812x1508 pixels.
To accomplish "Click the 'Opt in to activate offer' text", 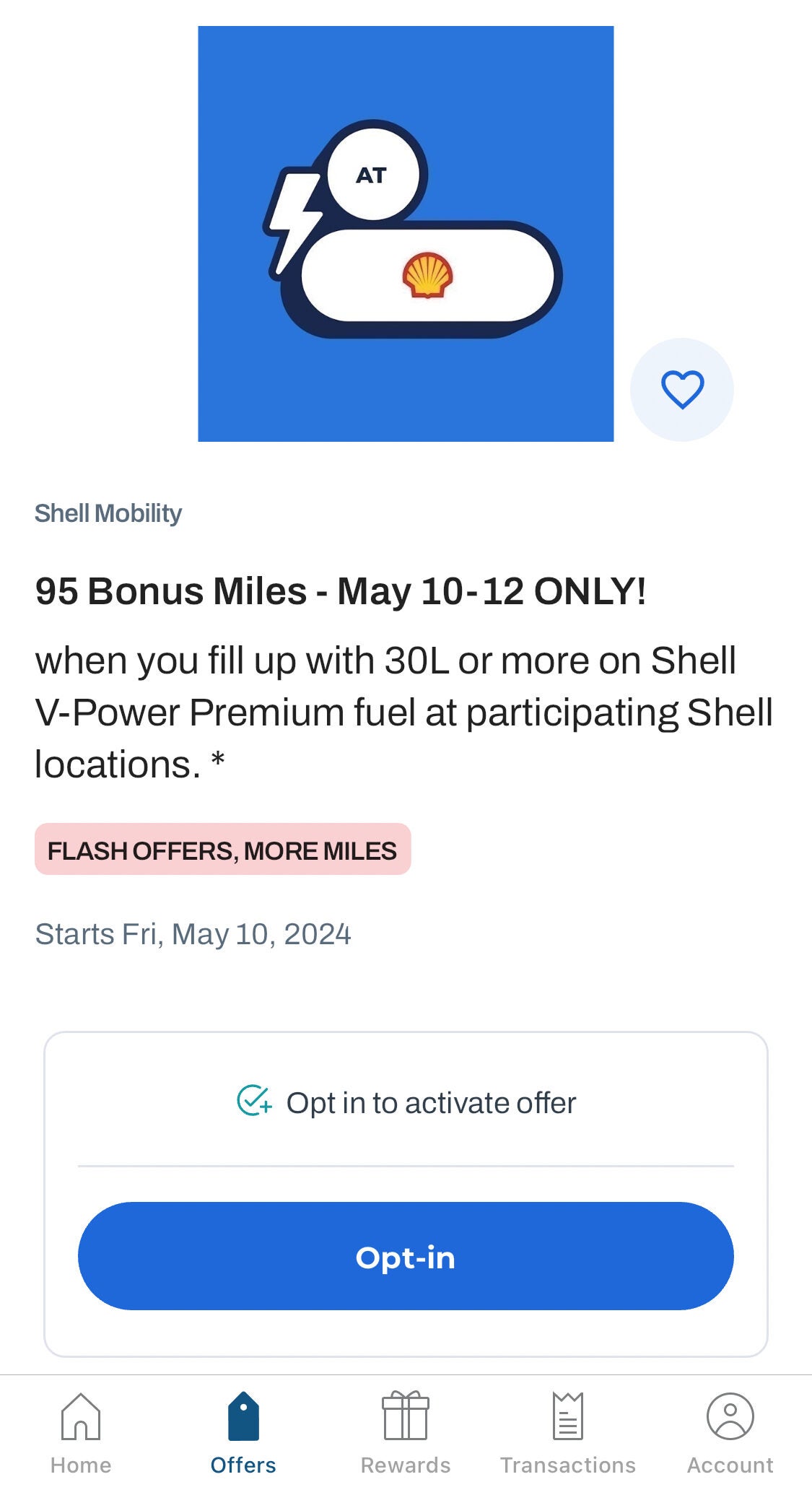I will pos(431,1103).
